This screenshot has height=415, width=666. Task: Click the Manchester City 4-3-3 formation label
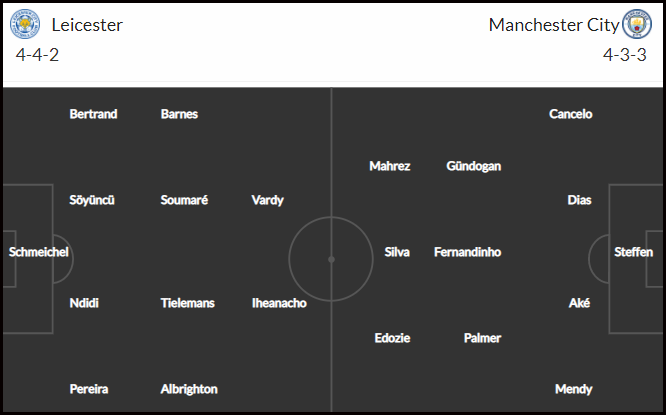pos(625,55)
